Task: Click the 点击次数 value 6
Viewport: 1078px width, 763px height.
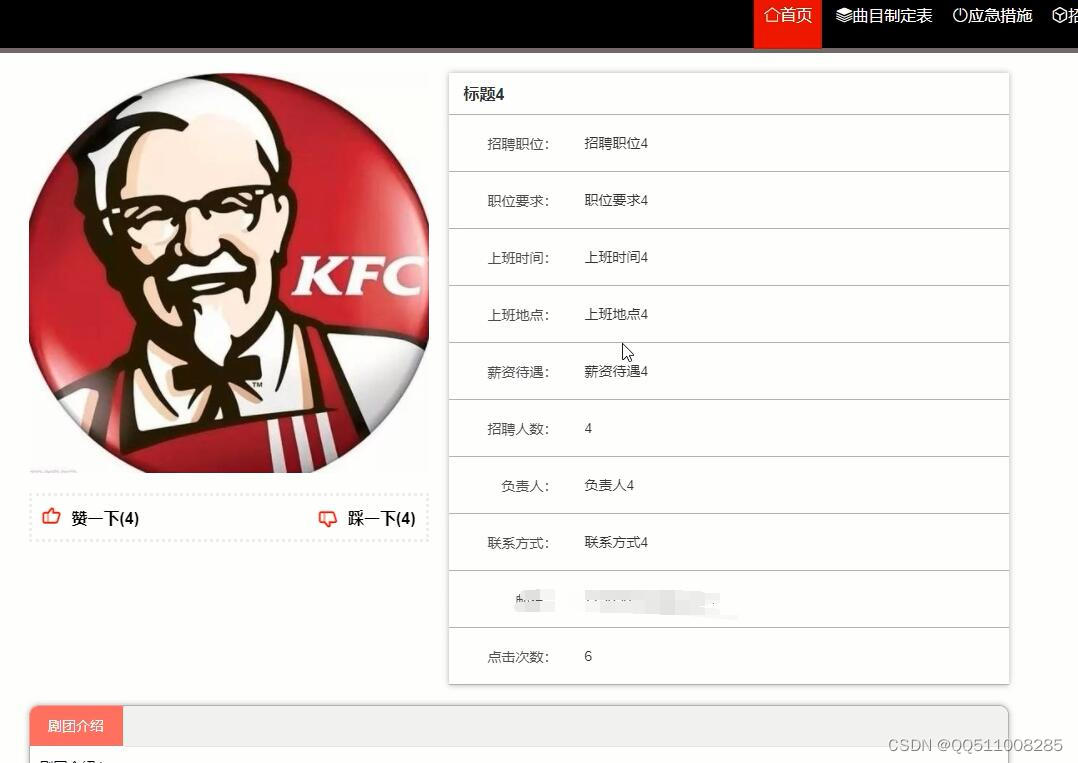Action: (588, 656)
